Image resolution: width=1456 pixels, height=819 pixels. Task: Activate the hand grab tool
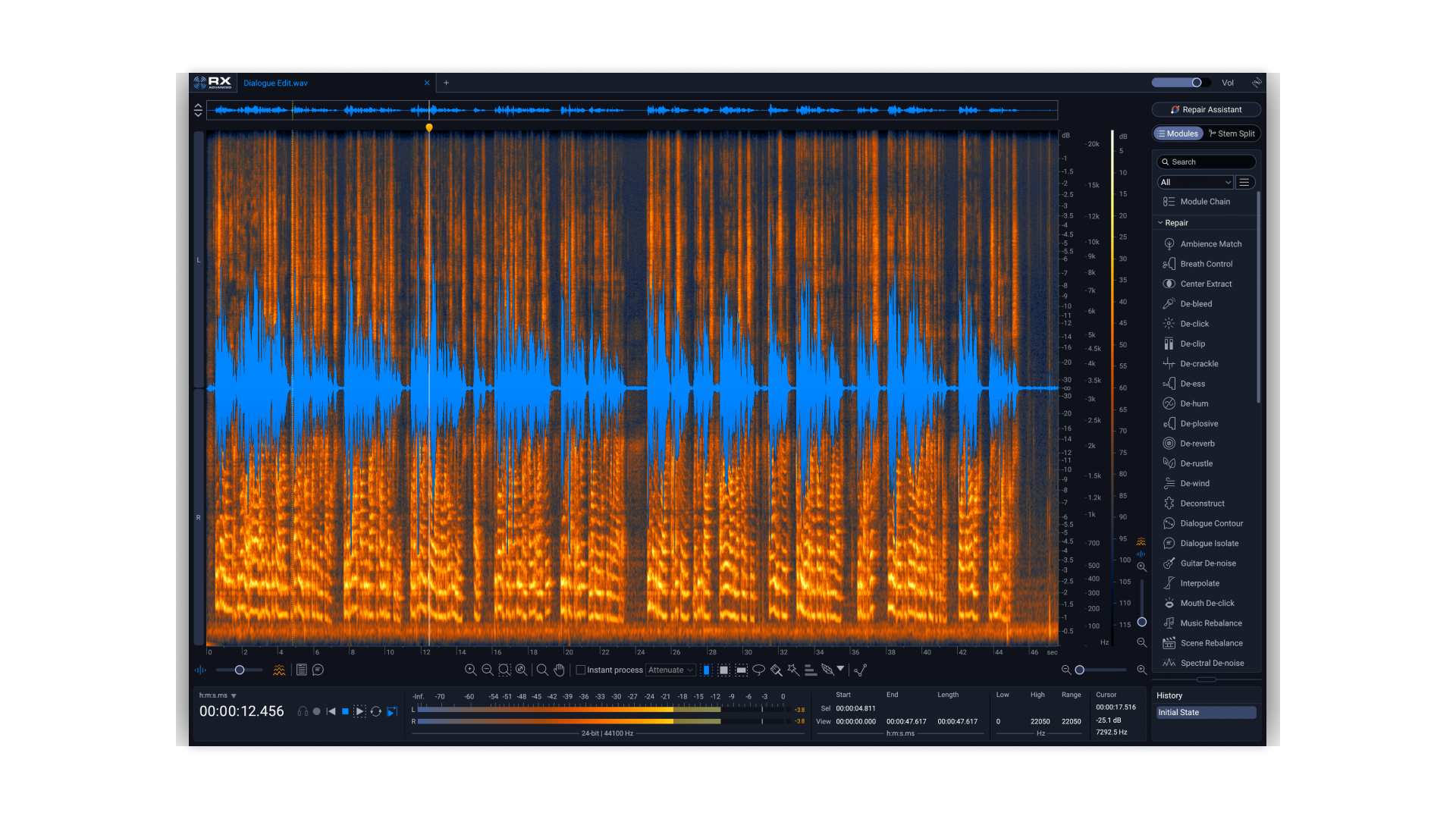click(560, 670)
